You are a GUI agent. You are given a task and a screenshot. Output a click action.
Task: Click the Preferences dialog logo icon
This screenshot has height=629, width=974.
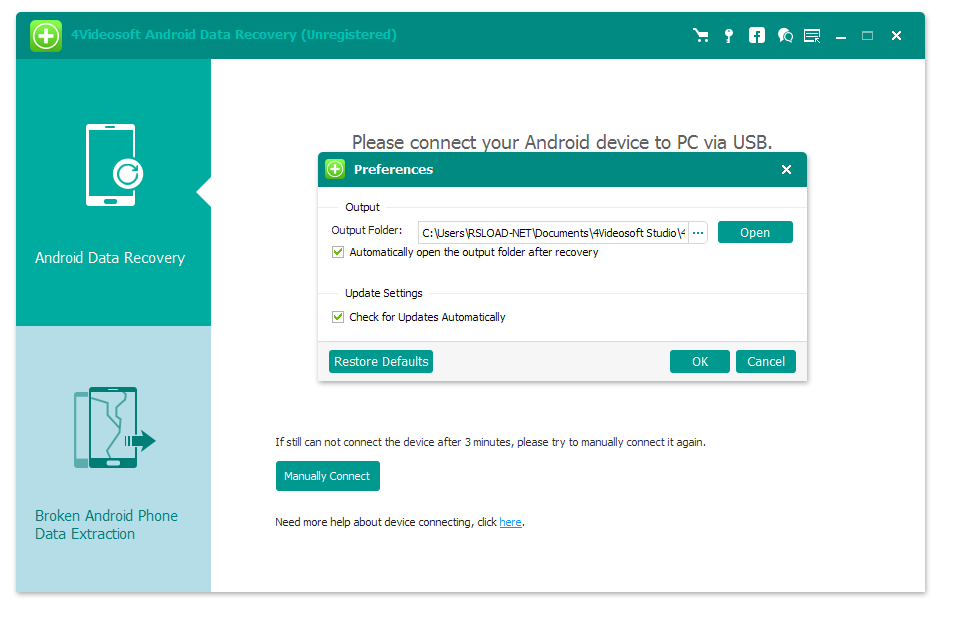pyautogui.click(x=335, y=169)
